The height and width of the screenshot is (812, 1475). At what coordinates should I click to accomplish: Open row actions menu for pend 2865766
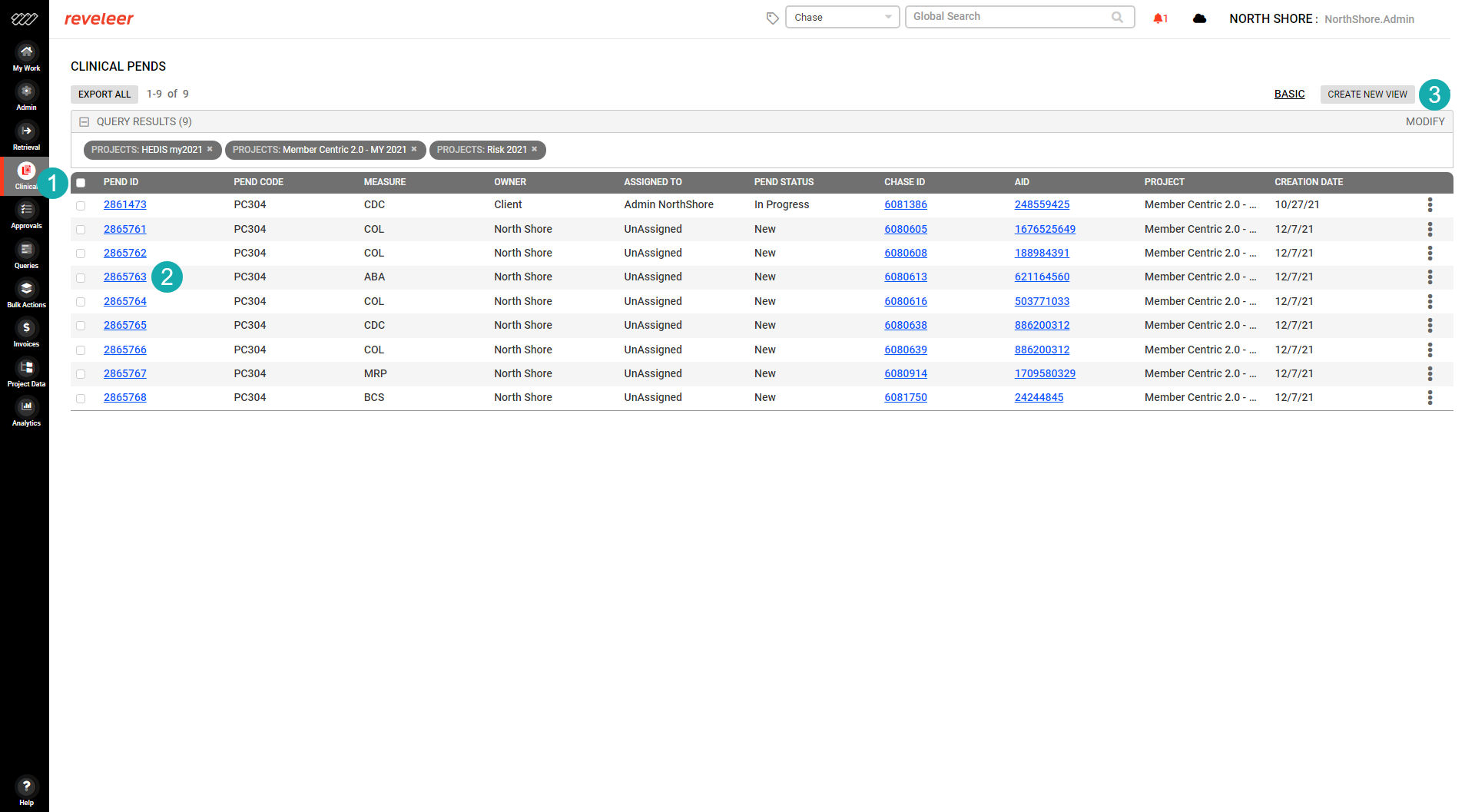1430,350
